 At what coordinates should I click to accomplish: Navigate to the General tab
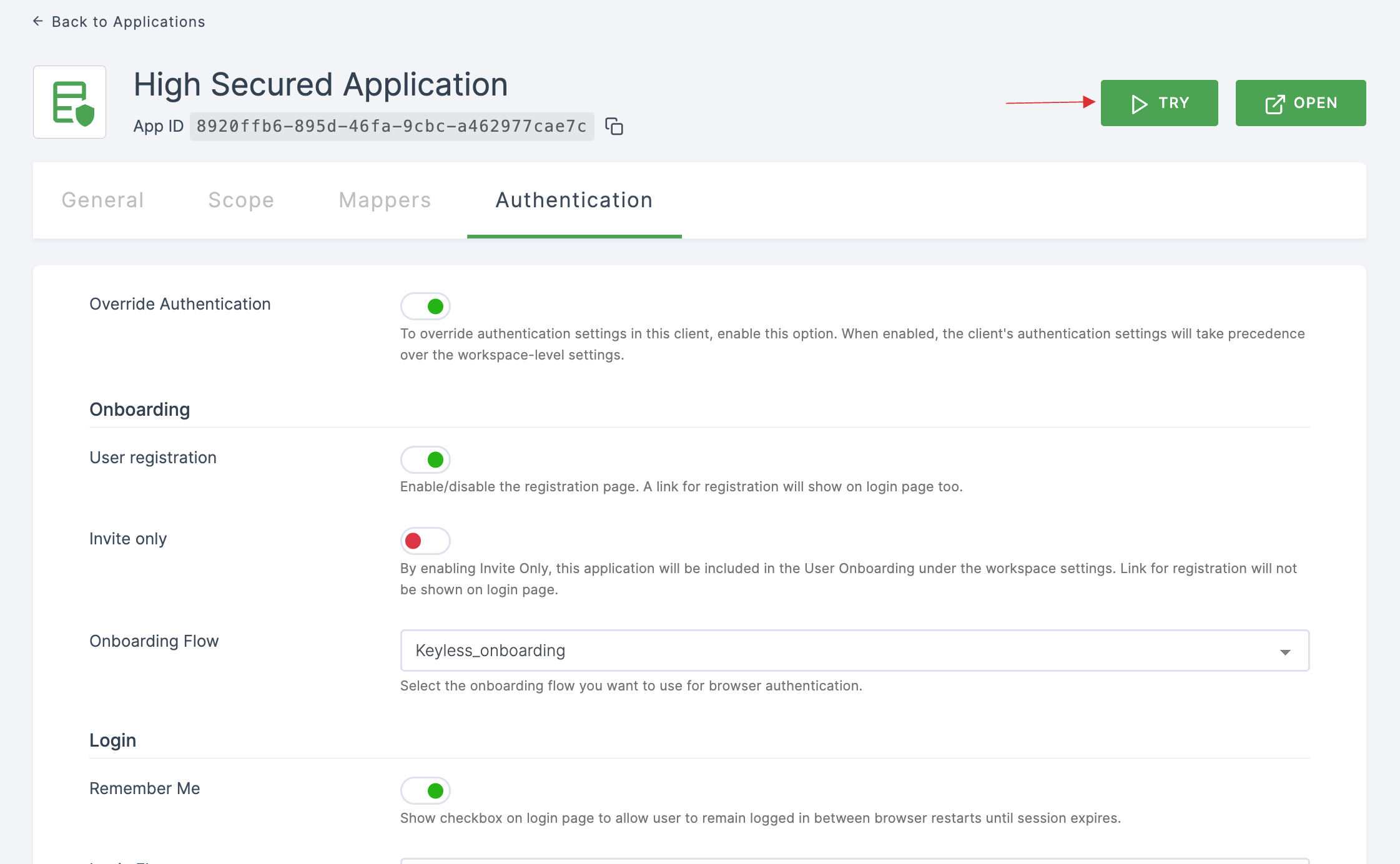102,199
